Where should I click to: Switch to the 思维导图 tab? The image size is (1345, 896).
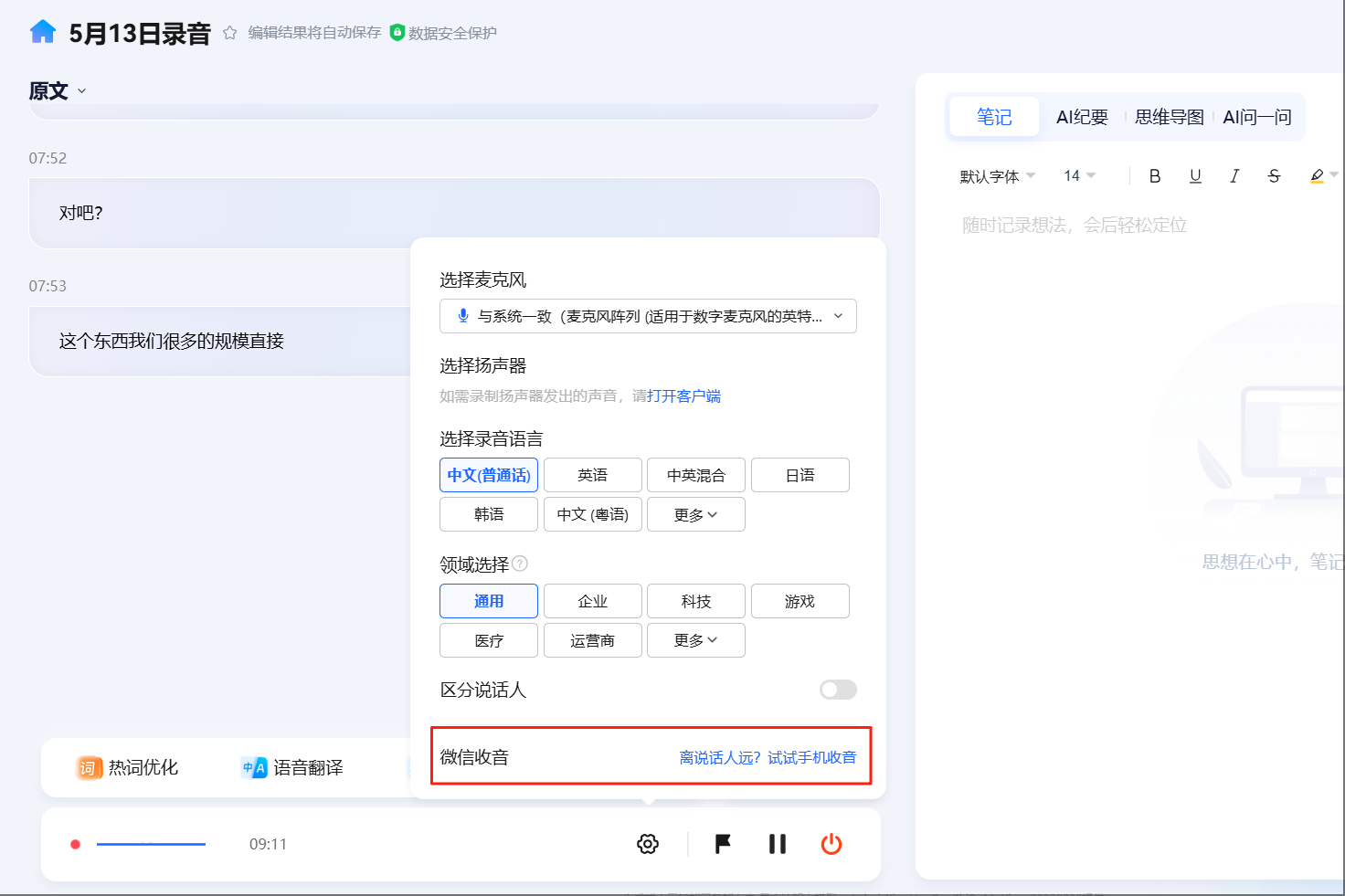[x=1170, y=117]
